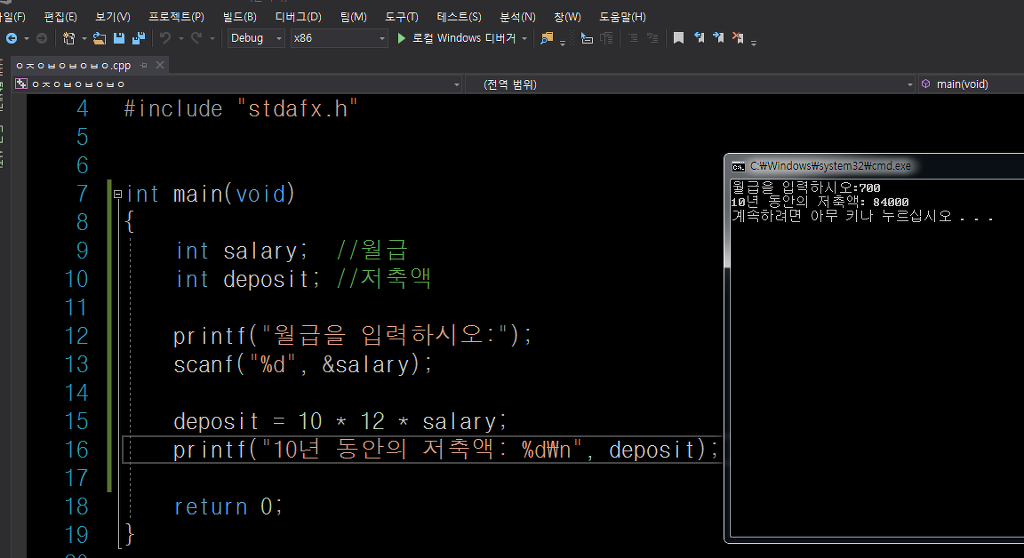
Task: Click the main(void) member icon
Action: [925, 84]
